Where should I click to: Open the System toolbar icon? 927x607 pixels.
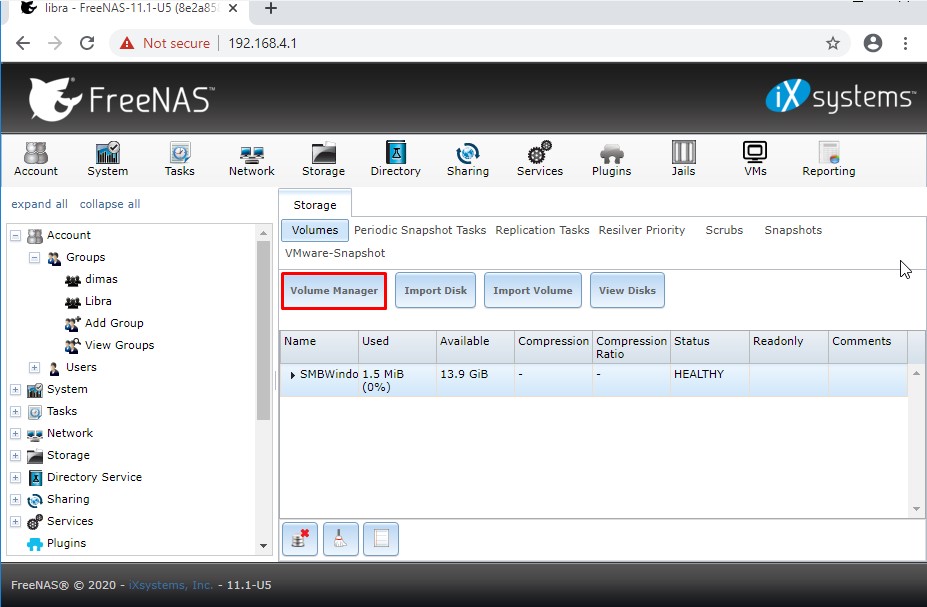click(x=107, y=158)
